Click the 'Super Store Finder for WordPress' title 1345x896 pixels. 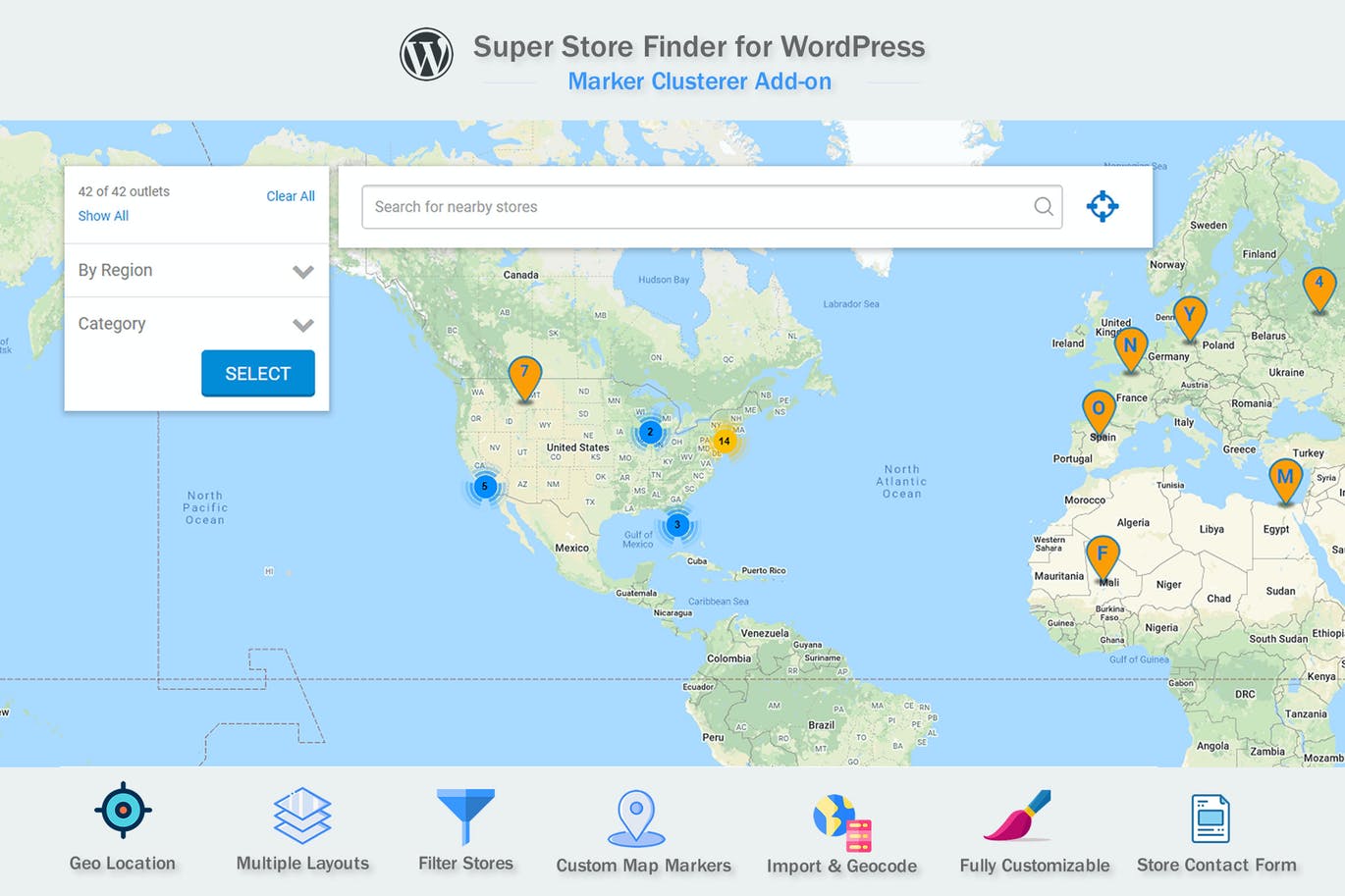pyautogui.click(x=699, y=46)
